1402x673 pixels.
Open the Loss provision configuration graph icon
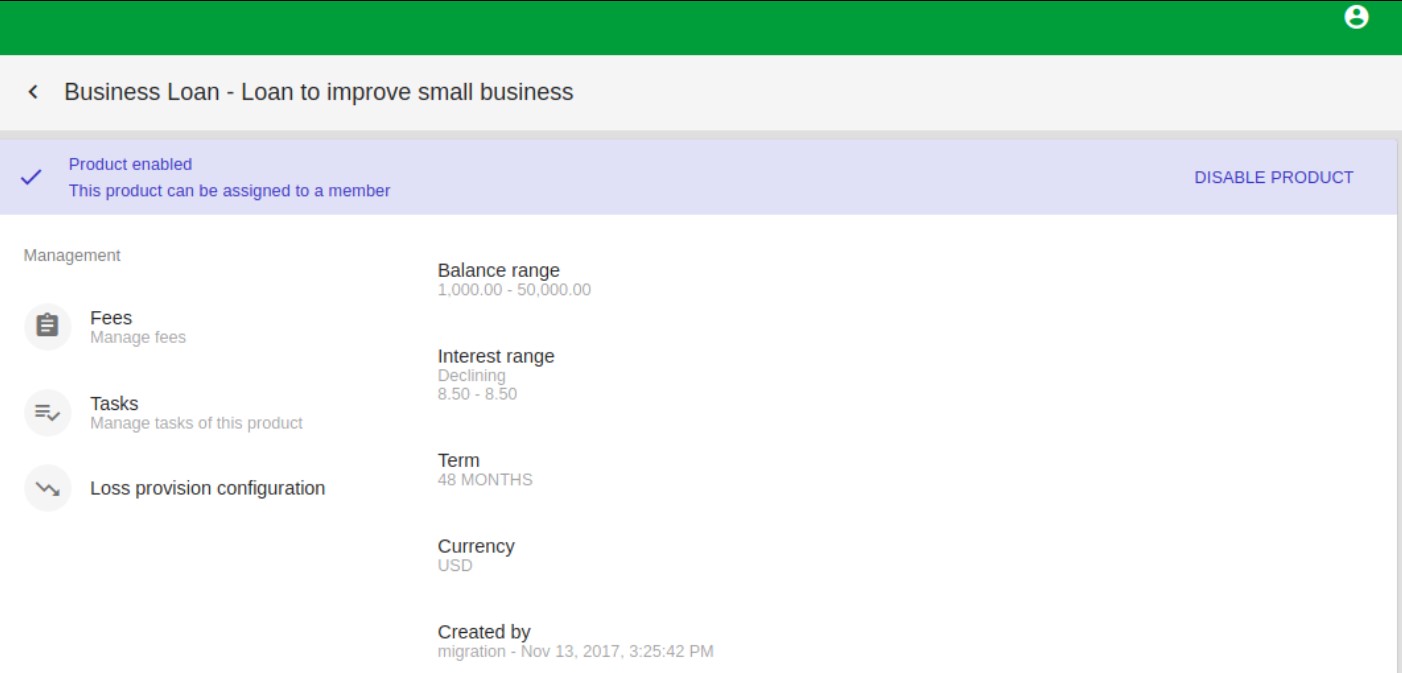(x=47, y=488)
